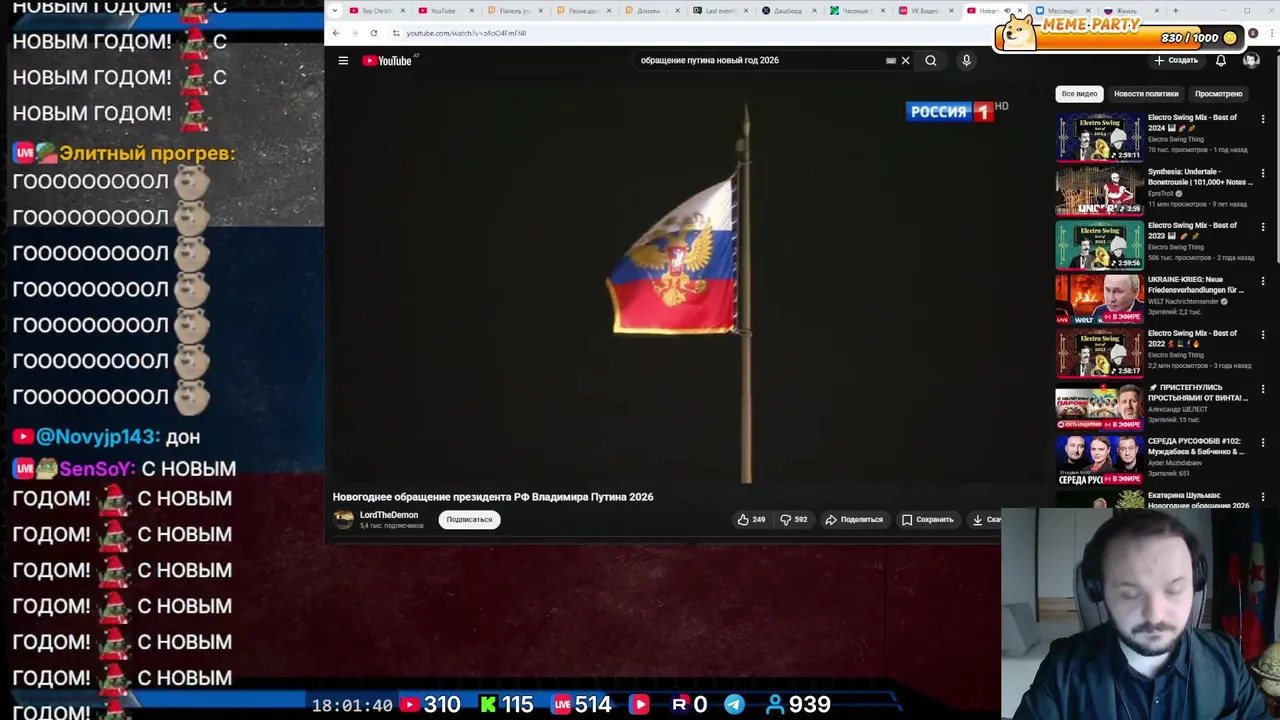Open Electro Swing Mix Best of 2024 title
The image size is (1280, 720).
tap(1192, 123)
